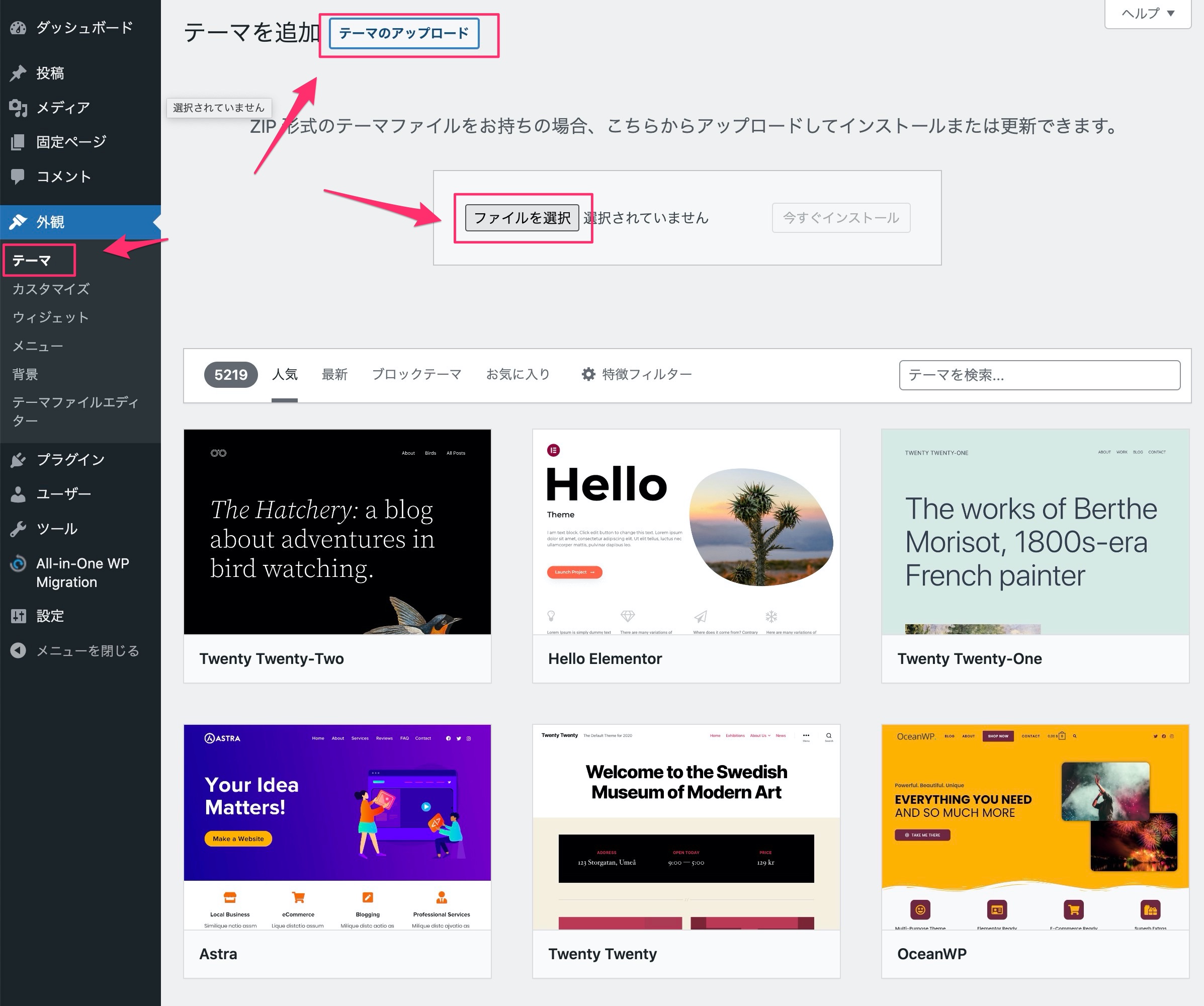Image resolution: width=1204 pixels, height=1006 pixels.
Task: Switch to the 最新 tab
Action: (335, 375)
